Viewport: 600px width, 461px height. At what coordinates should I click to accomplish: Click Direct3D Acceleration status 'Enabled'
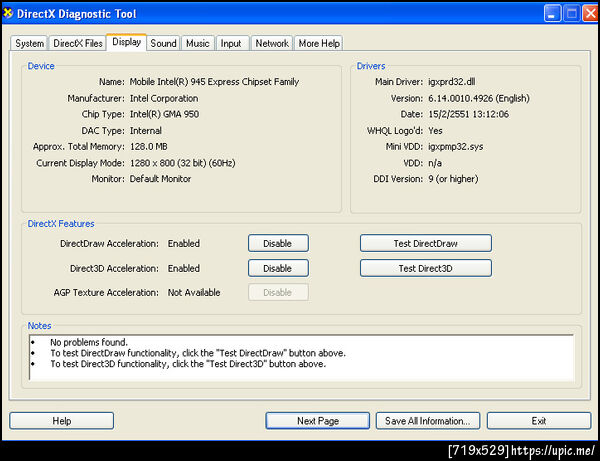[x=184, y=268]
